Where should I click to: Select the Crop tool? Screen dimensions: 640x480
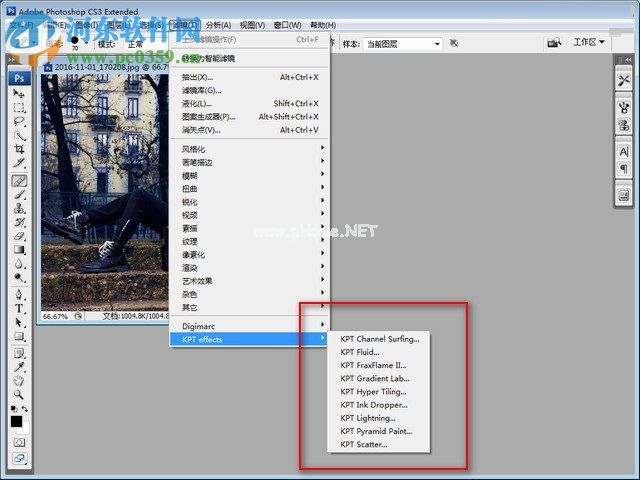[x=19, y=149]
